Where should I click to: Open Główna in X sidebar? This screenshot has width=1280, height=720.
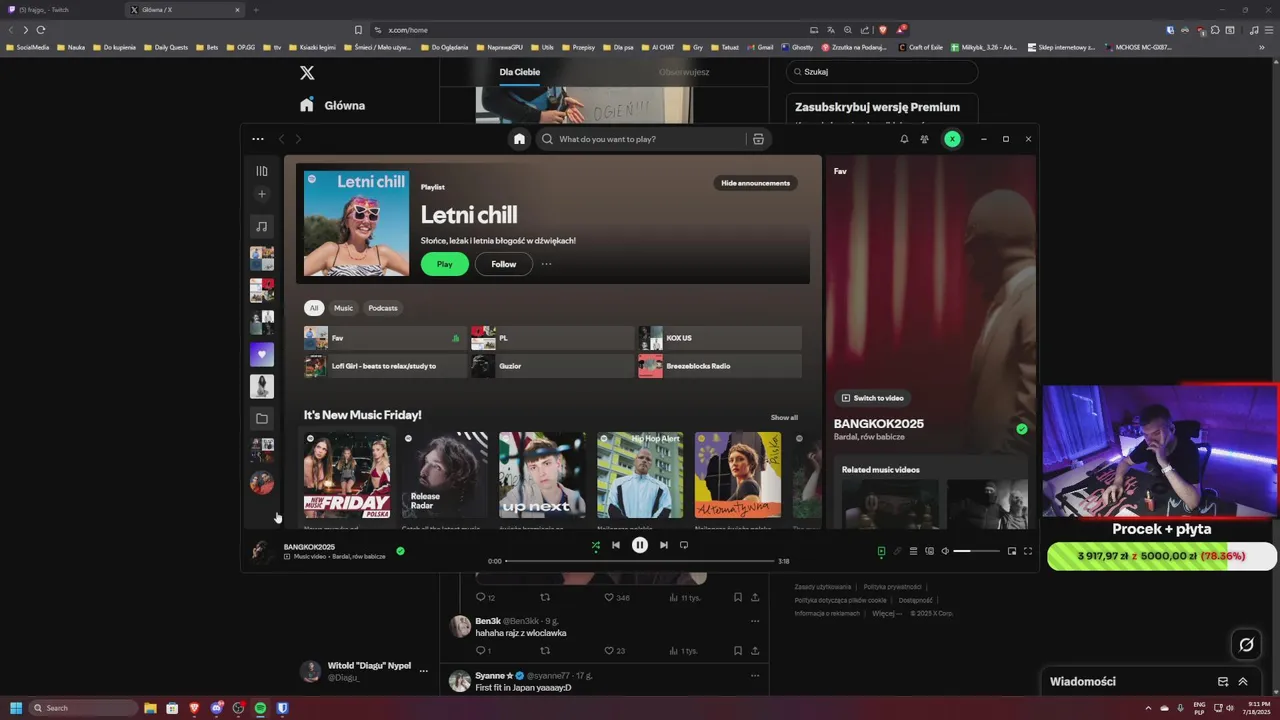pos(333,105)
